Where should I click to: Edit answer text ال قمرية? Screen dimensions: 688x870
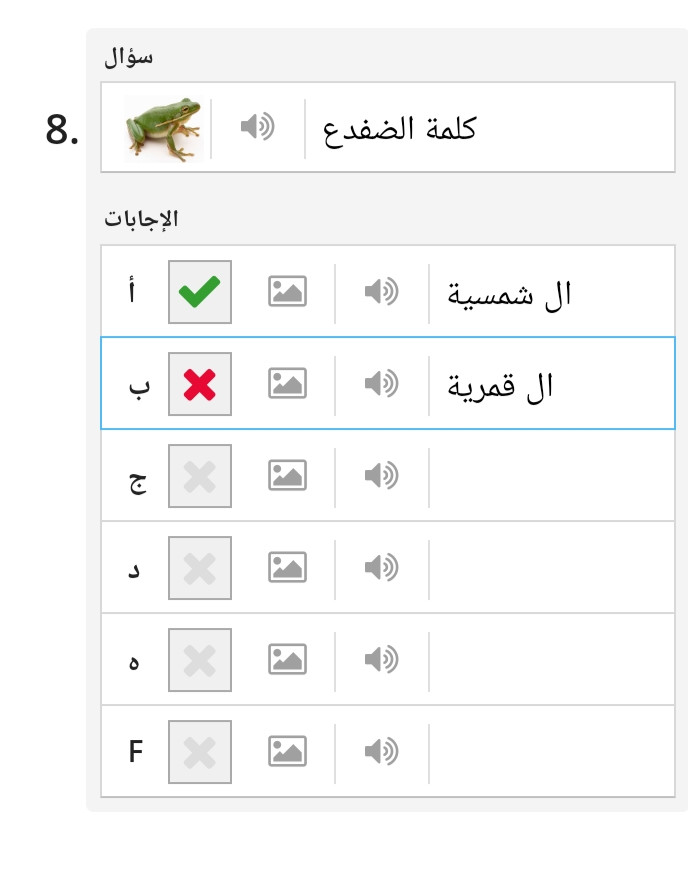pos(500,386)
